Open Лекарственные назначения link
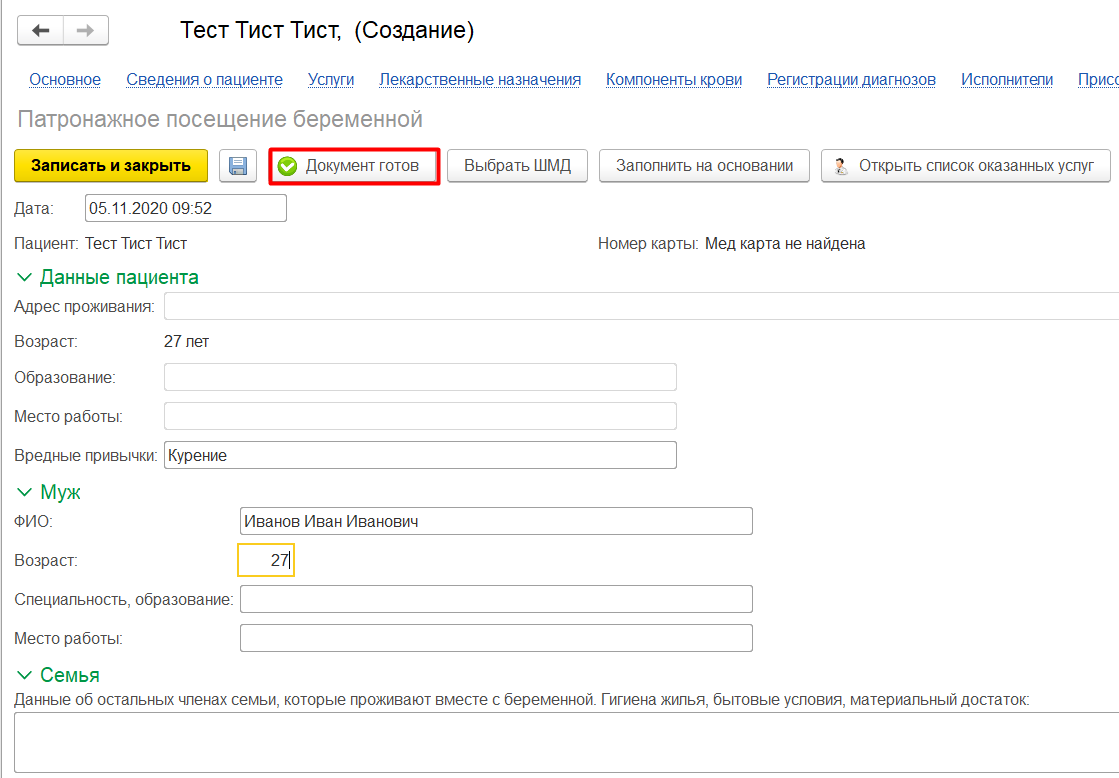Viewport: 1119px width, 778px height. (480, 80)
